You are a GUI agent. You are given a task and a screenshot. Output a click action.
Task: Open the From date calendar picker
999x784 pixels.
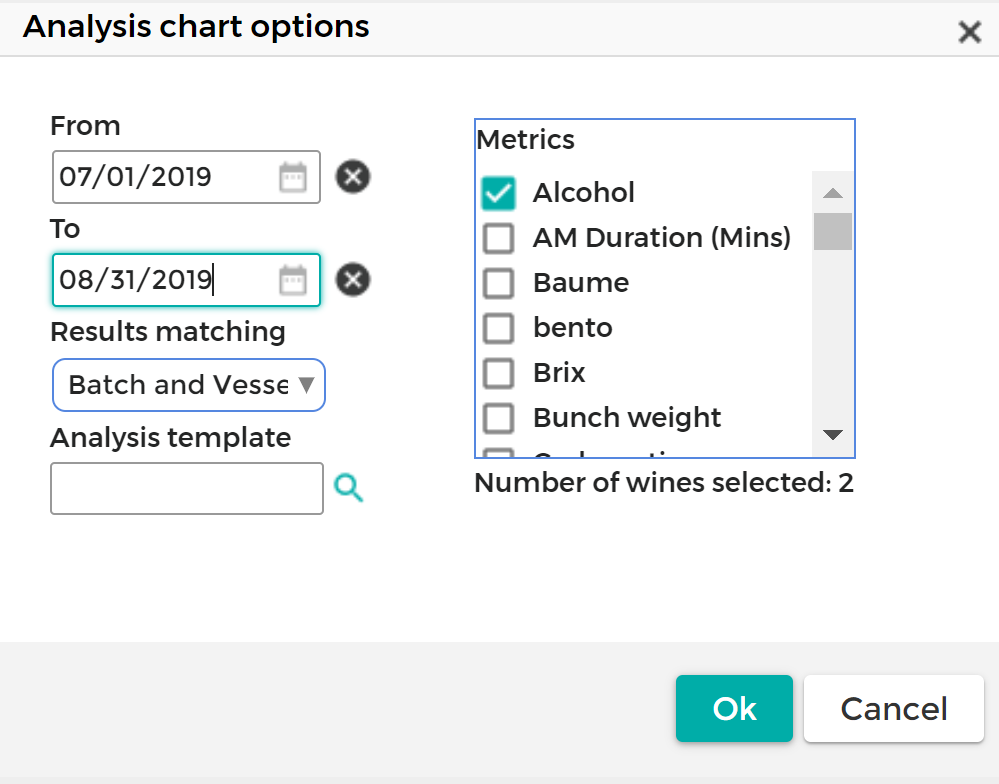(x=292, y=177)
